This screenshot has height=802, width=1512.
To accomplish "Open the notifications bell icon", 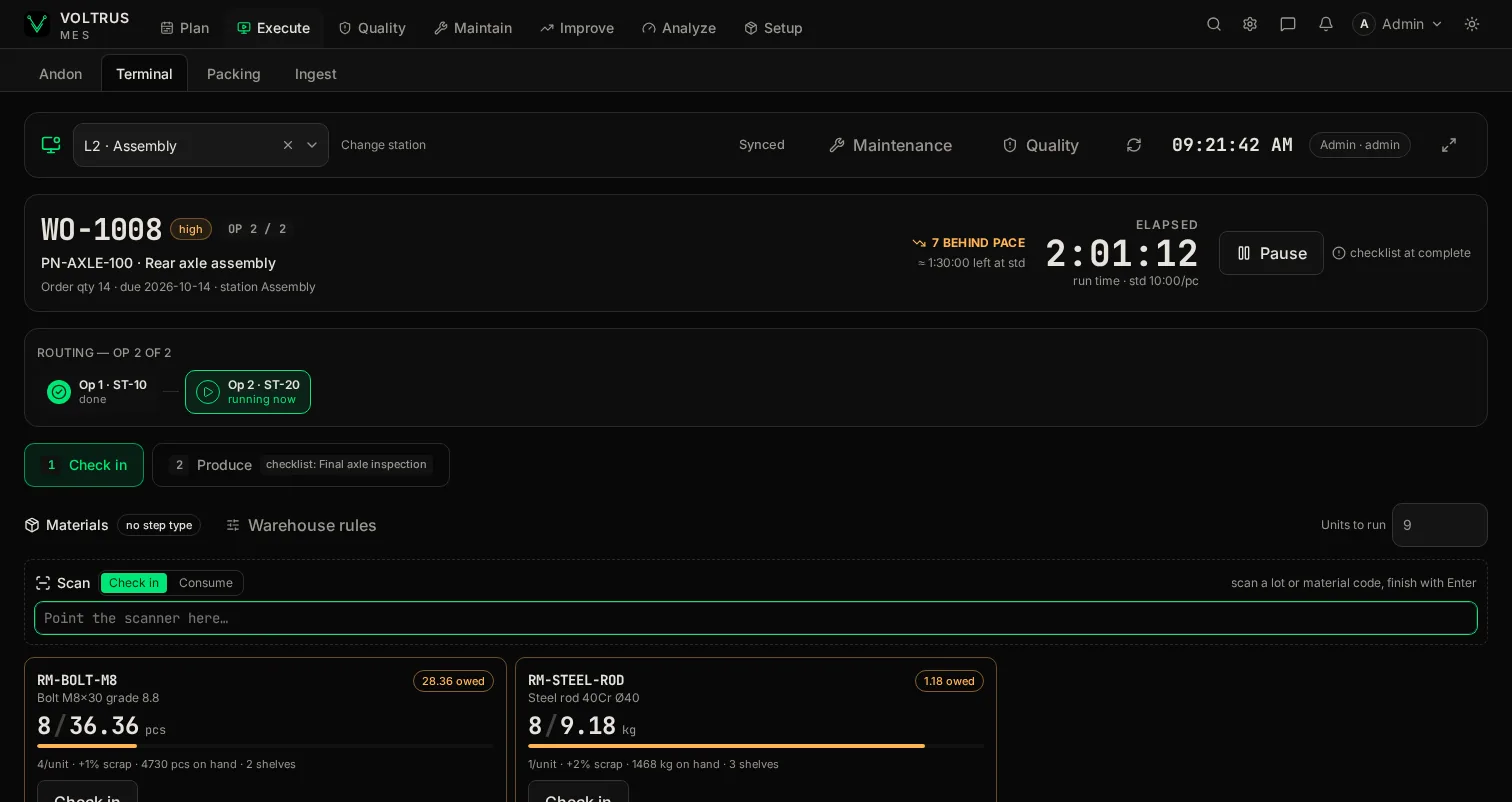I will 1326,24.
